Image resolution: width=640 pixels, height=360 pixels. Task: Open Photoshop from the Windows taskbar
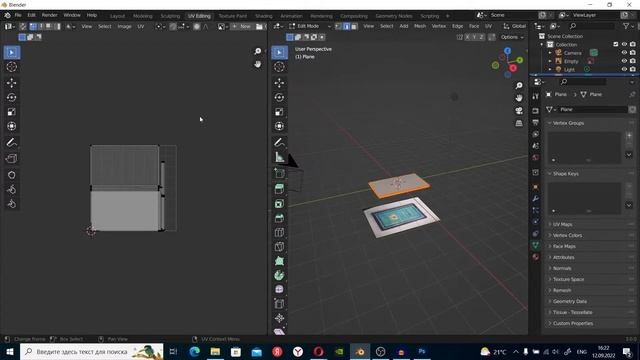click(422, 351)
